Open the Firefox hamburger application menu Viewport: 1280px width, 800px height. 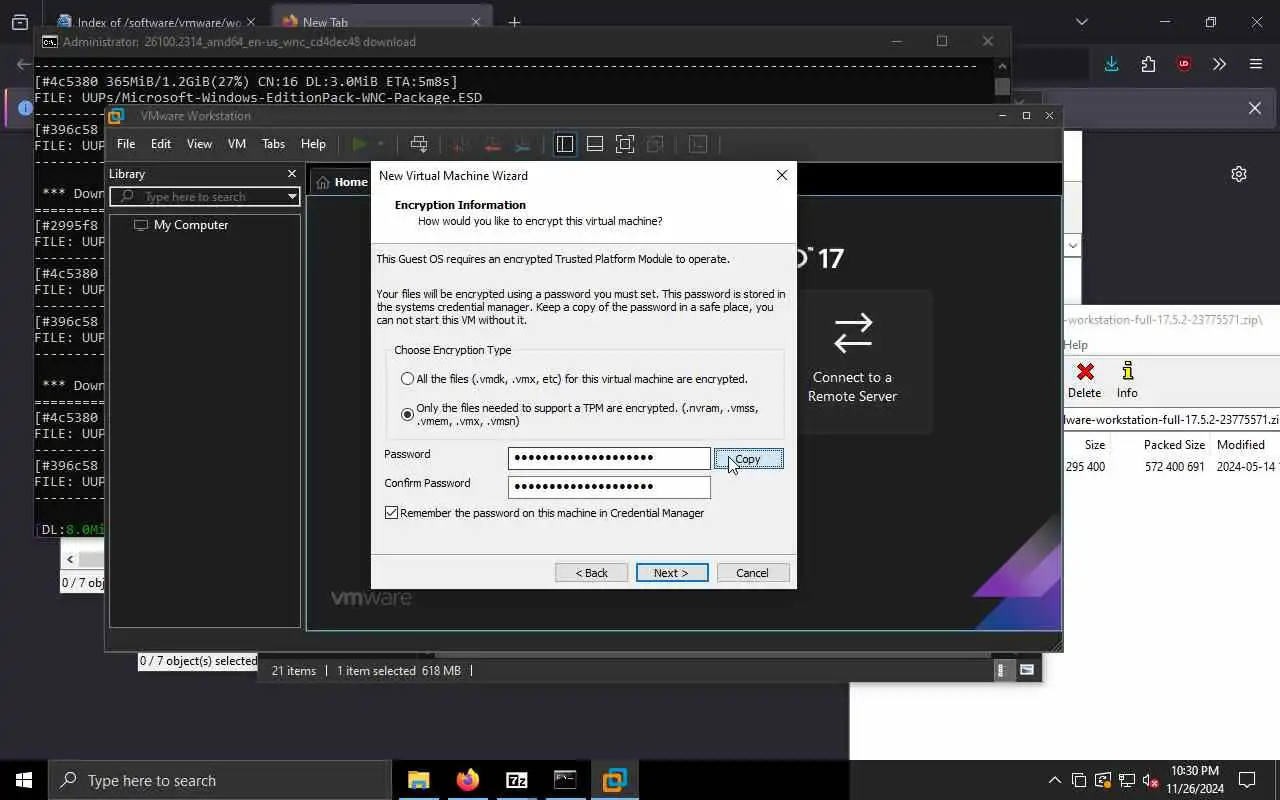click(x=1256, y=64)
